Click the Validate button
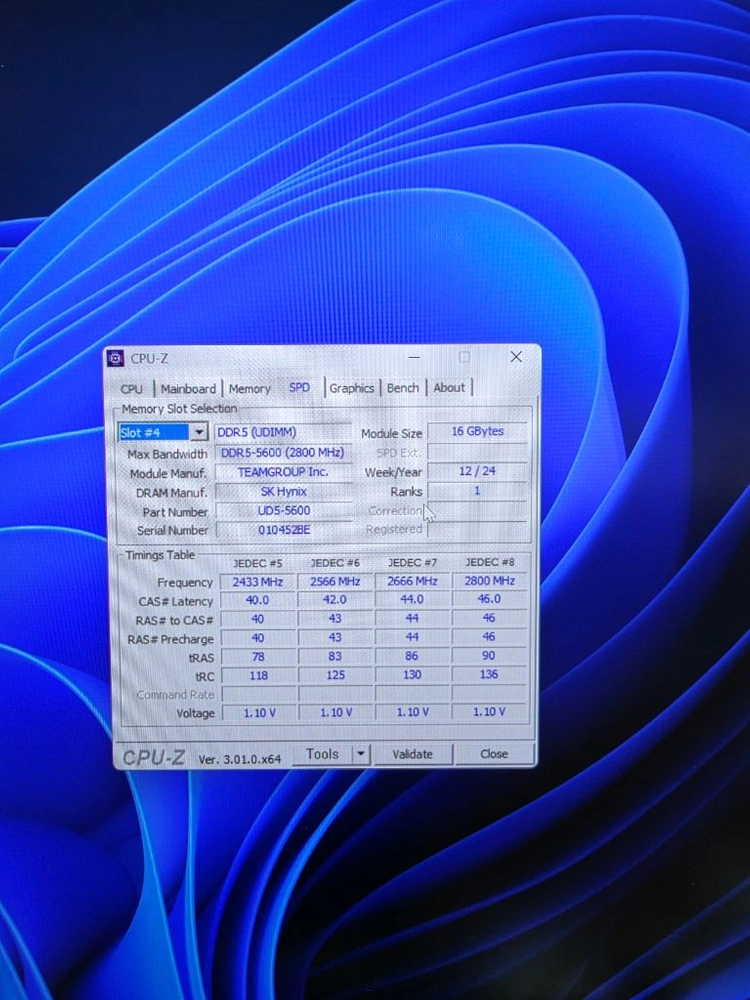 [413, 754]
